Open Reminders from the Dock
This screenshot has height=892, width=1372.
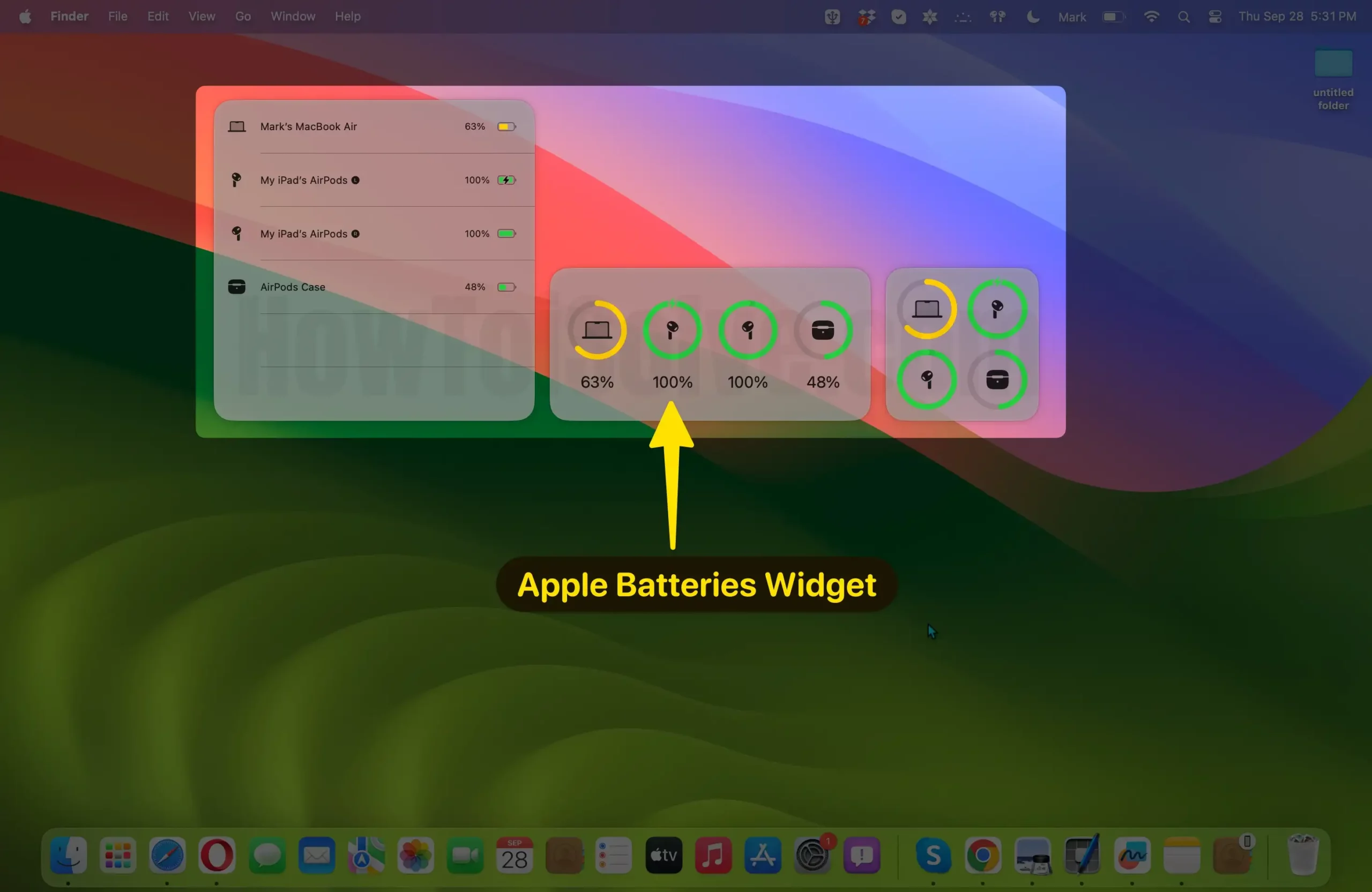(614, 855)
